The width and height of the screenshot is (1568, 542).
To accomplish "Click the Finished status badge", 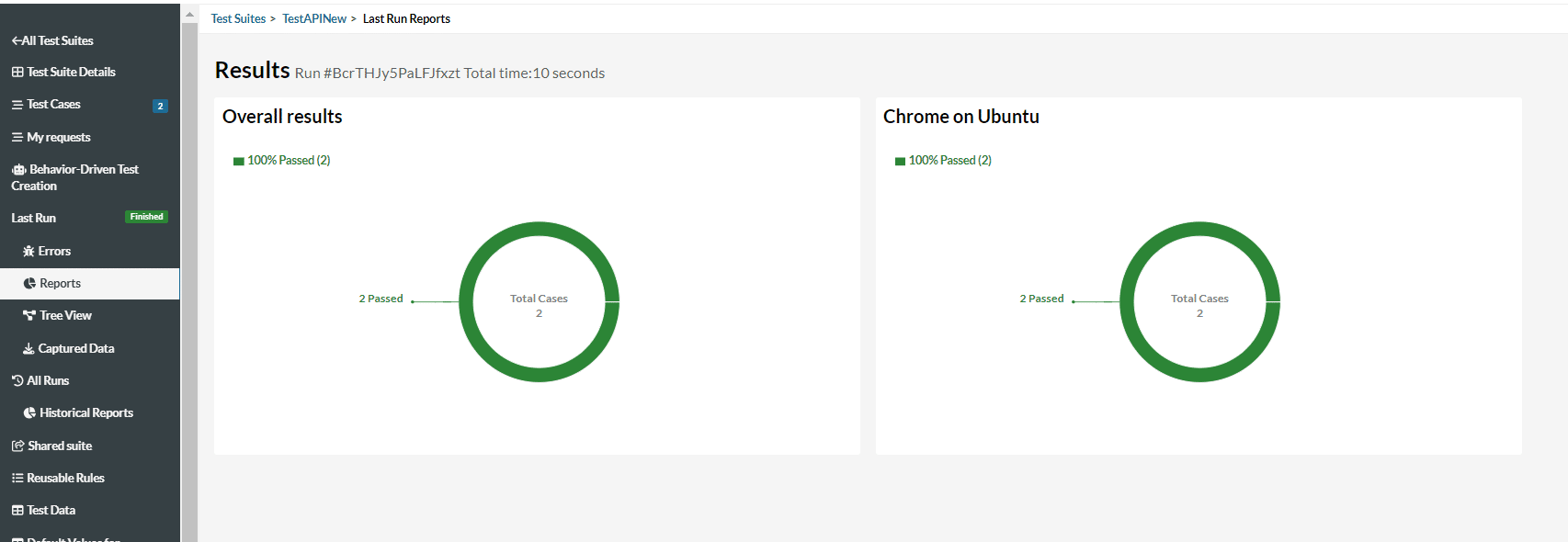I will pos(146,217).
